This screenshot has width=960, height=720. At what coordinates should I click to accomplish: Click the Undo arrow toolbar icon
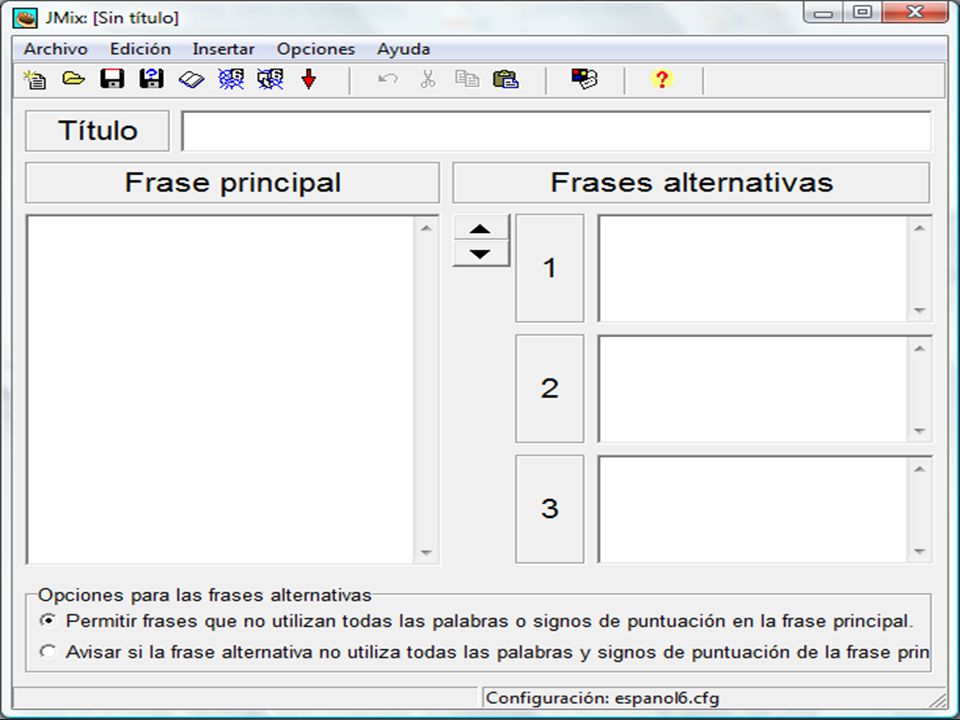coord(388,79)
